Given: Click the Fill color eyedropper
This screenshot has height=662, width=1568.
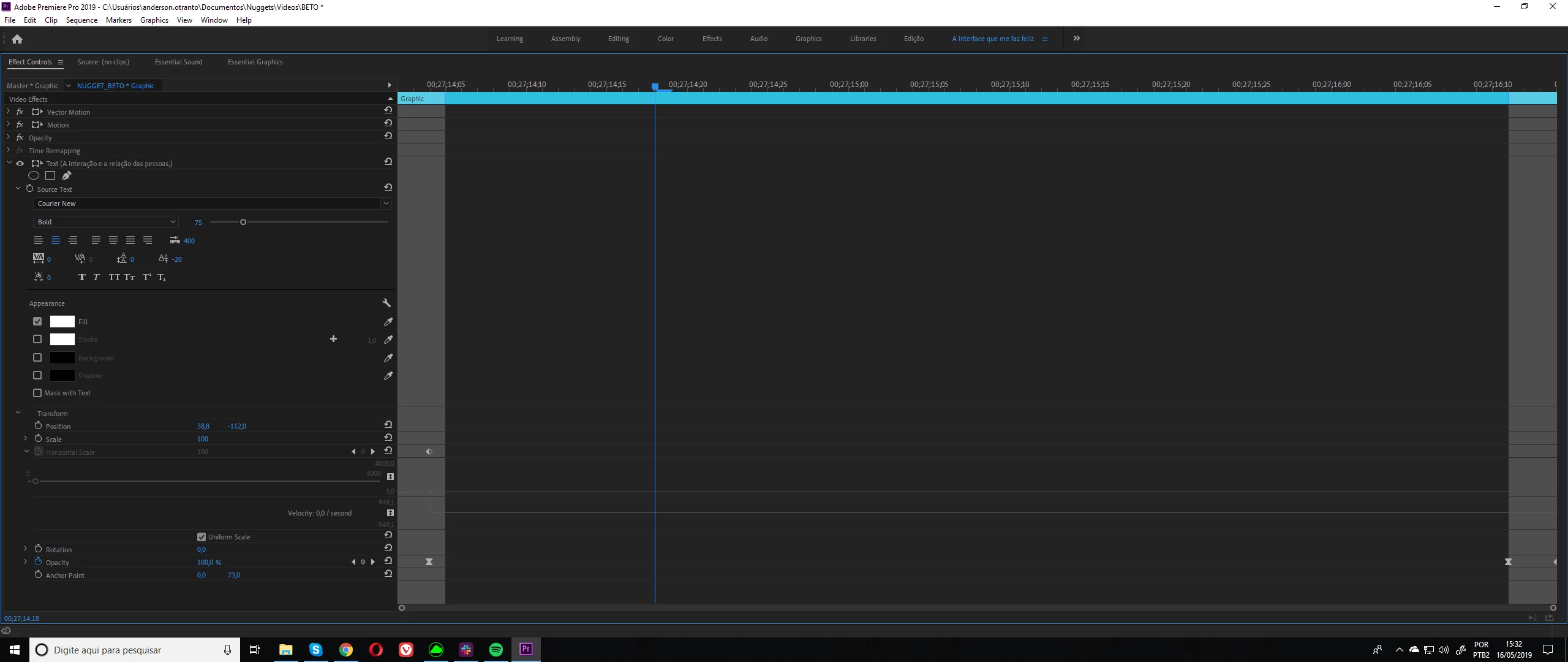Looking at the screenshot, I should (388, 322).
